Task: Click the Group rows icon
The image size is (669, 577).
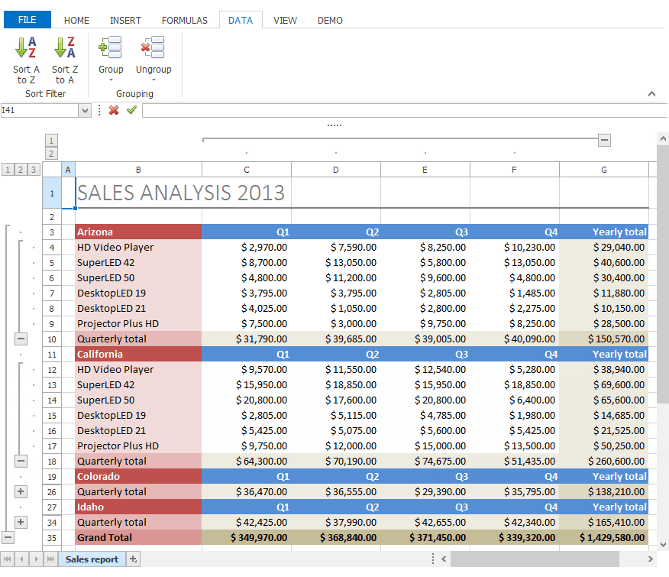Action: coord(110,48)
